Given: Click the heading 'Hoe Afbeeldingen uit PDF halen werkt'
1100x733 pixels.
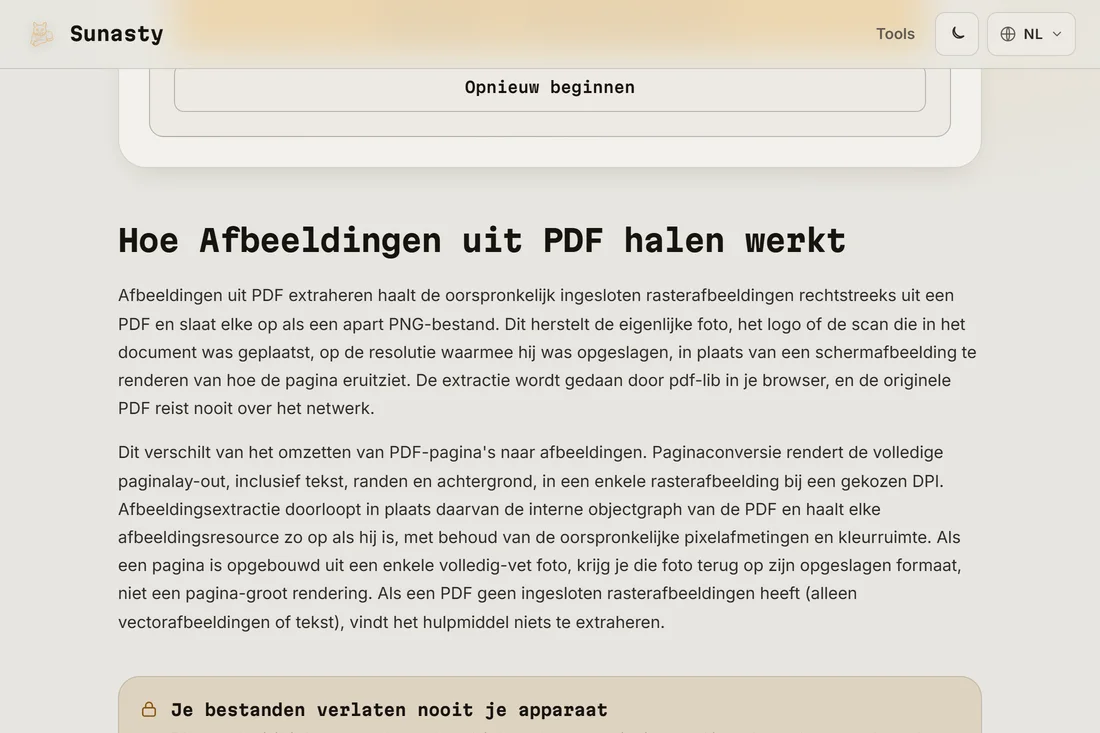Looking at the screenshot, I should pyautogui.click(x=482, y=241).
